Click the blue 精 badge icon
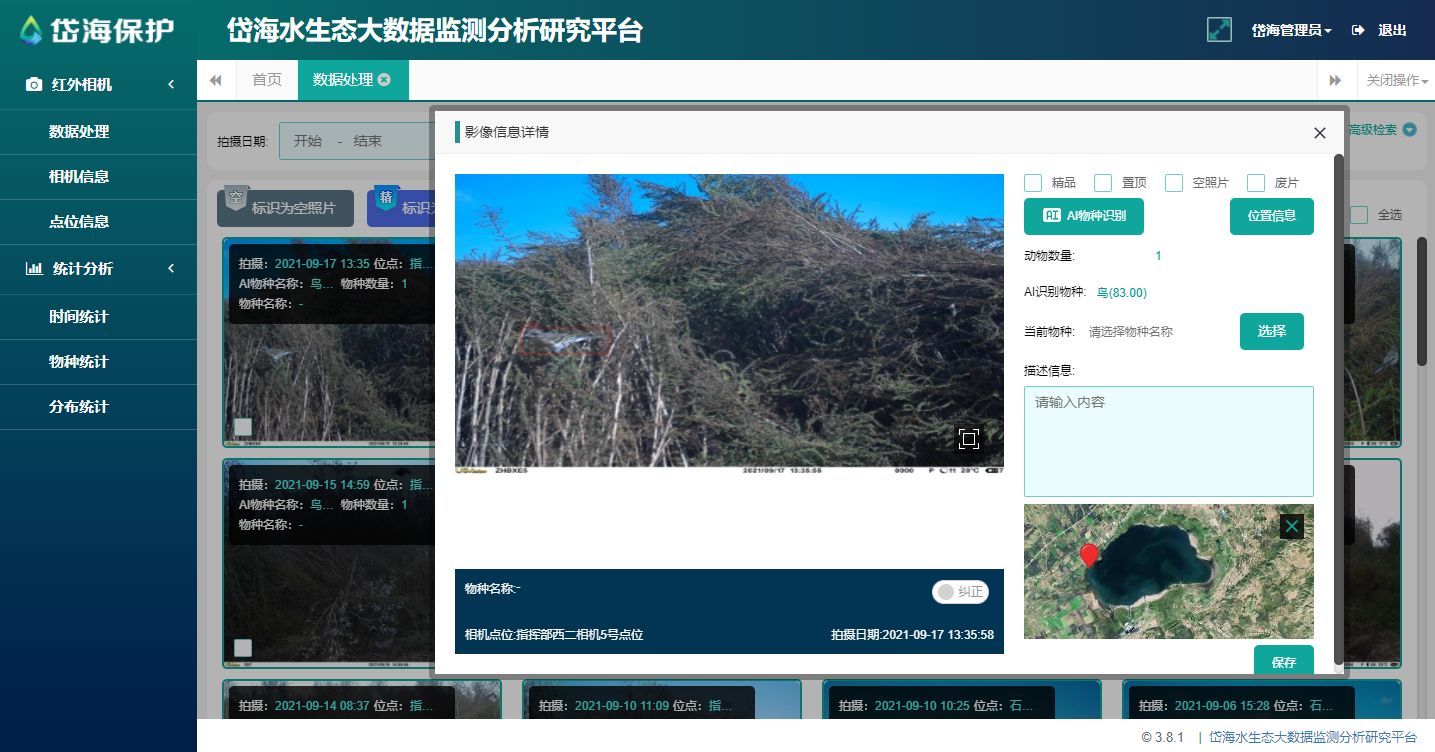This screenshot has width=1435, height=752. [x=386, y=200]
